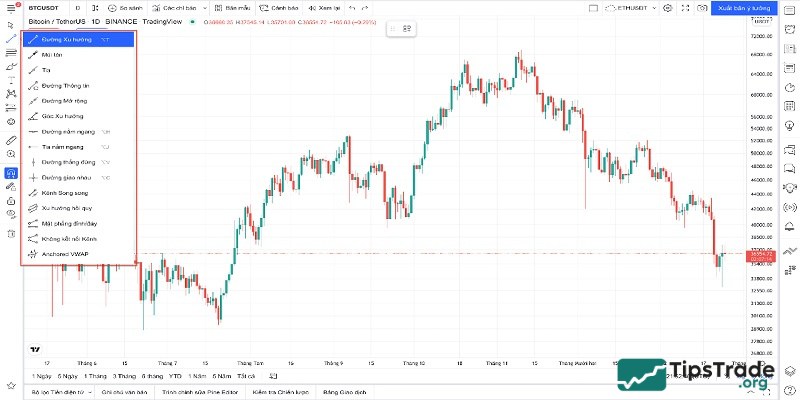The width and height of the screenshot is (800, 400).
Task: Open the ruler measure tool
Action: (x=11, y=140)
